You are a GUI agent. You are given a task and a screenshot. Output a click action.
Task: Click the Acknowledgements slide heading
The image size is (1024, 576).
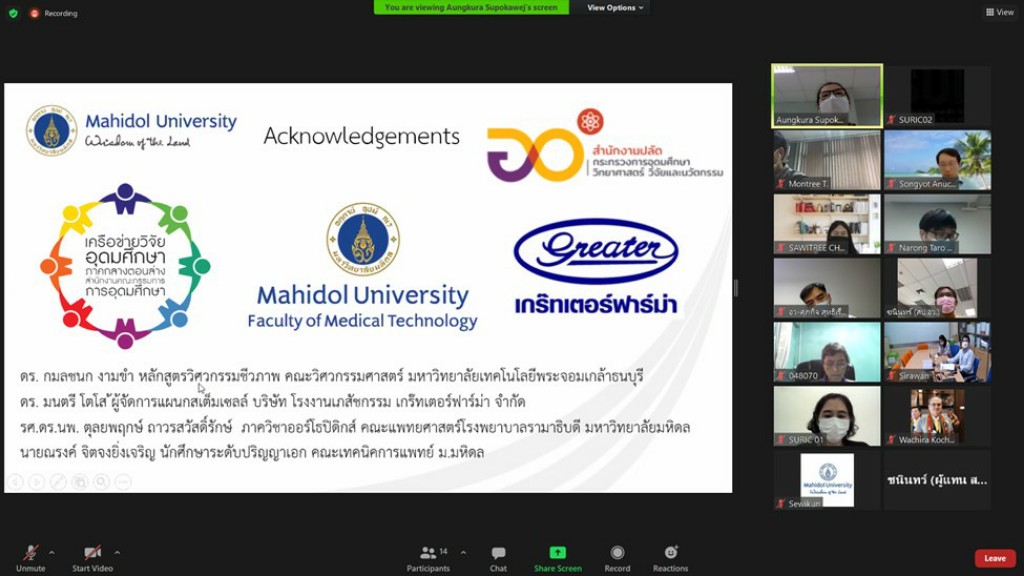pyautogui.click(x=361, y=136)
